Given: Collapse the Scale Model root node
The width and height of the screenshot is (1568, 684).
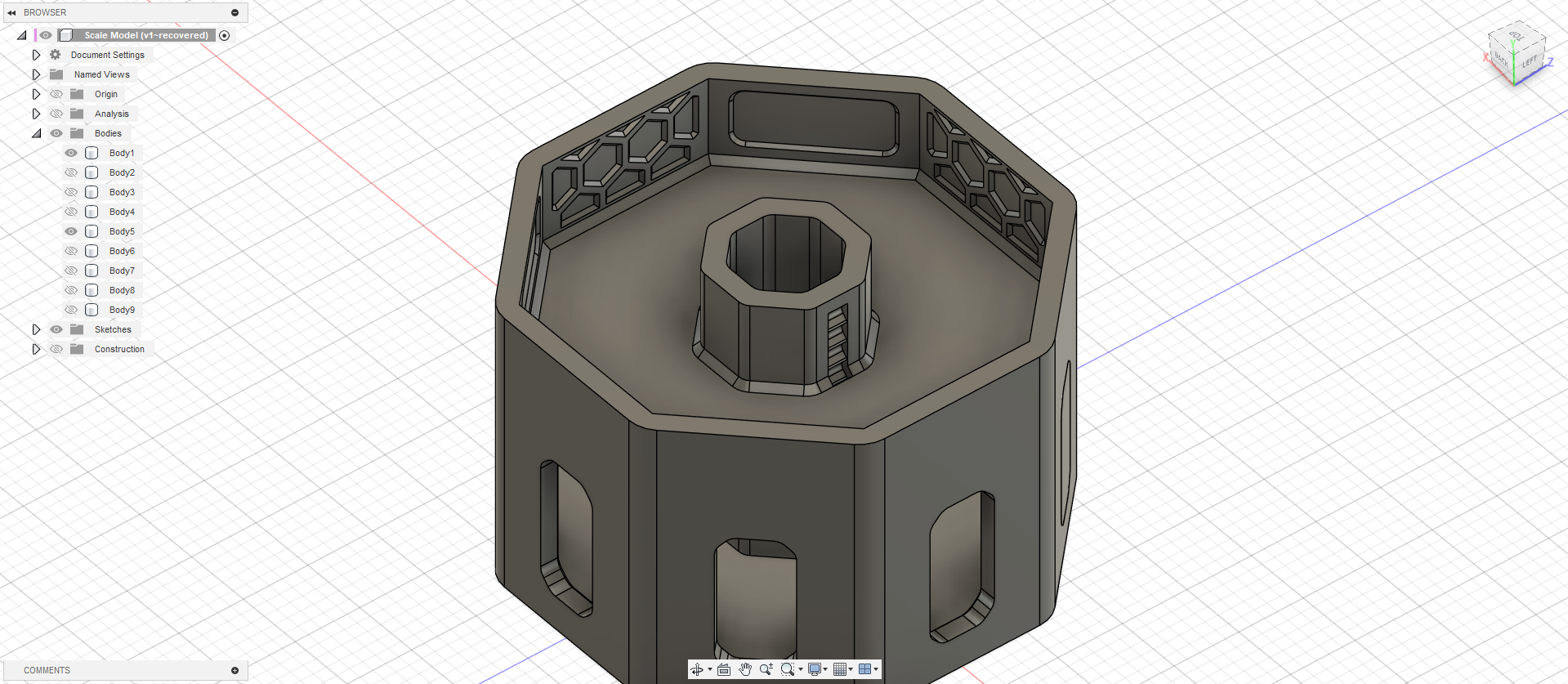Looking at the screenshot, I should (22, 35).
